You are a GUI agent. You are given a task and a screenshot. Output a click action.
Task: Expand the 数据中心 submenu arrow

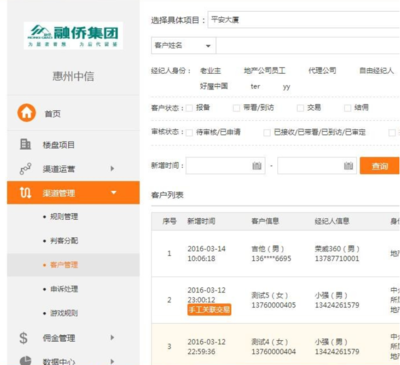tap(112, 361)
